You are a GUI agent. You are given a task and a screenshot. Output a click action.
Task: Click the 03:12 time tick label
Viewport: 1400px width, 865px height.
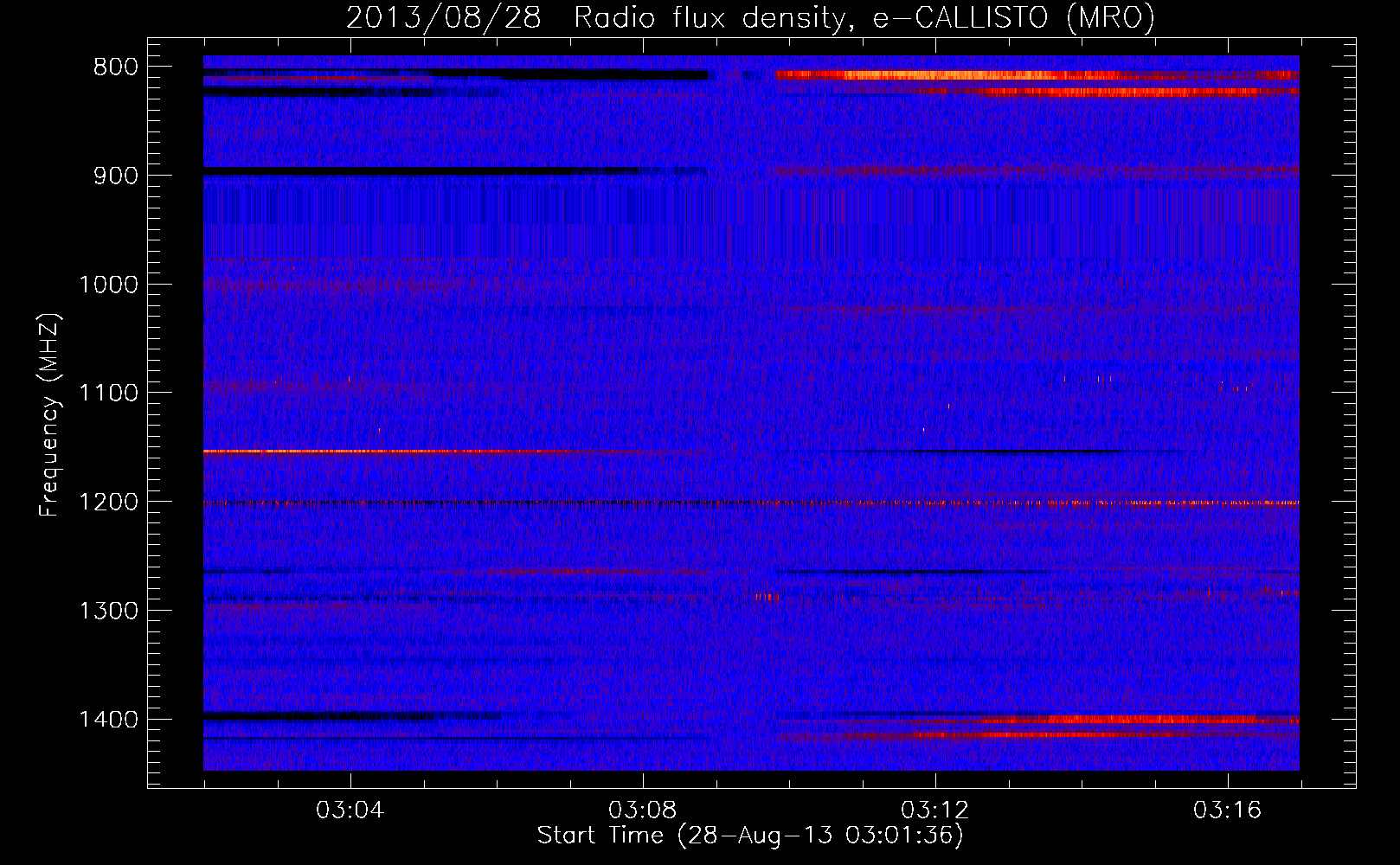pos(935,811)
